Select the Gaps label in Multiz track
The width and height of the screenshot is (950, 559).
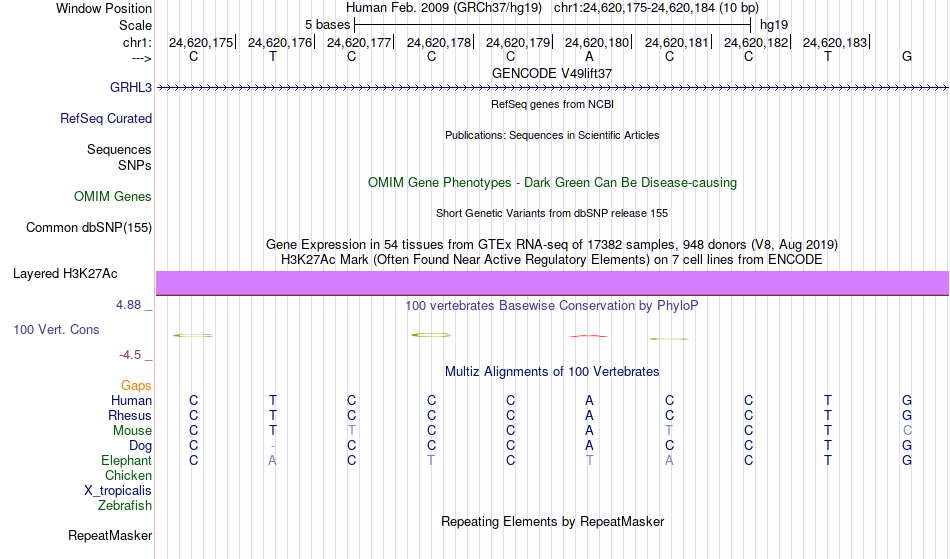tap(136, 386)
